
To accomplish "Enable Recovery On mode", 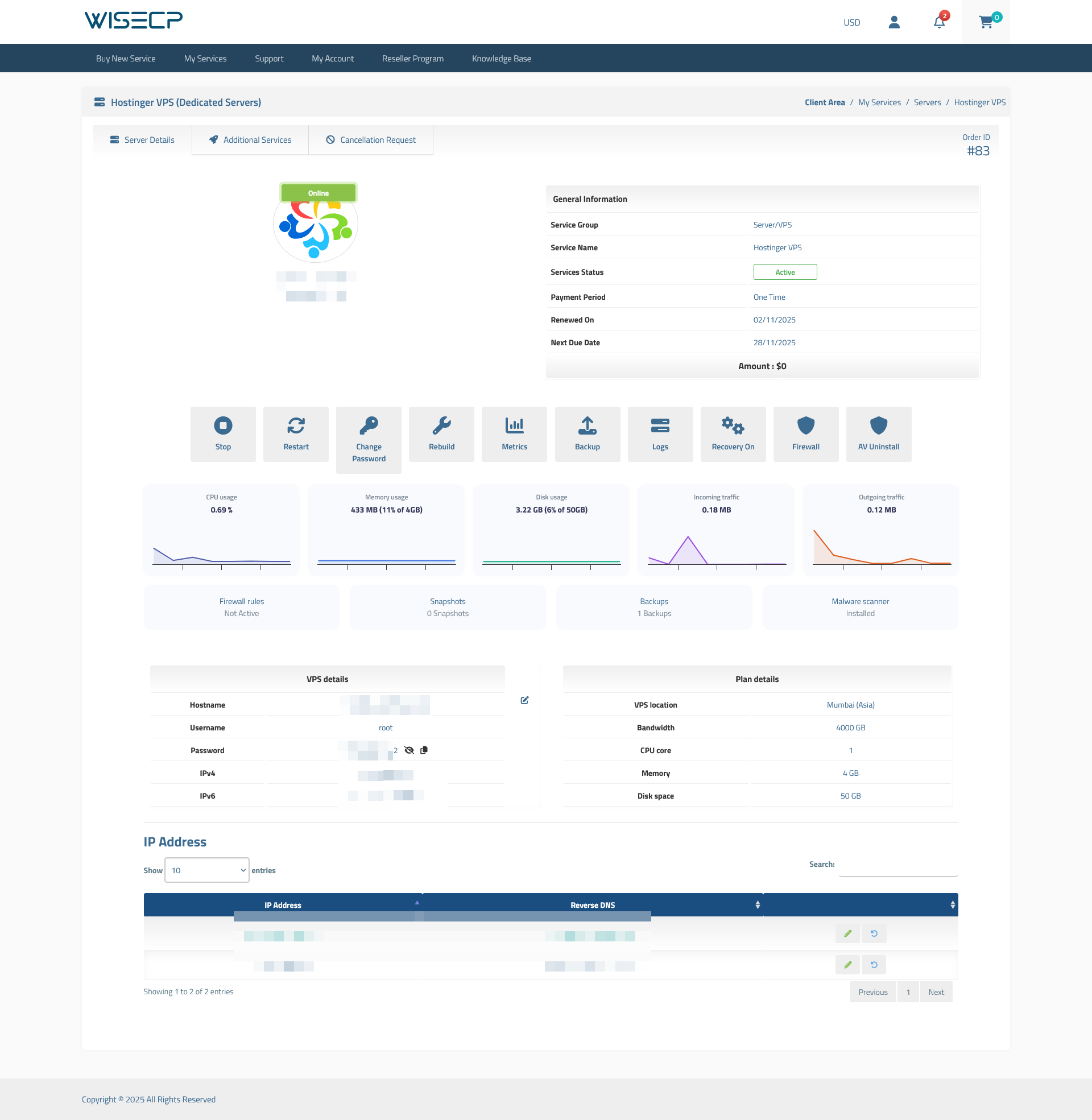I will coord(733,434).
